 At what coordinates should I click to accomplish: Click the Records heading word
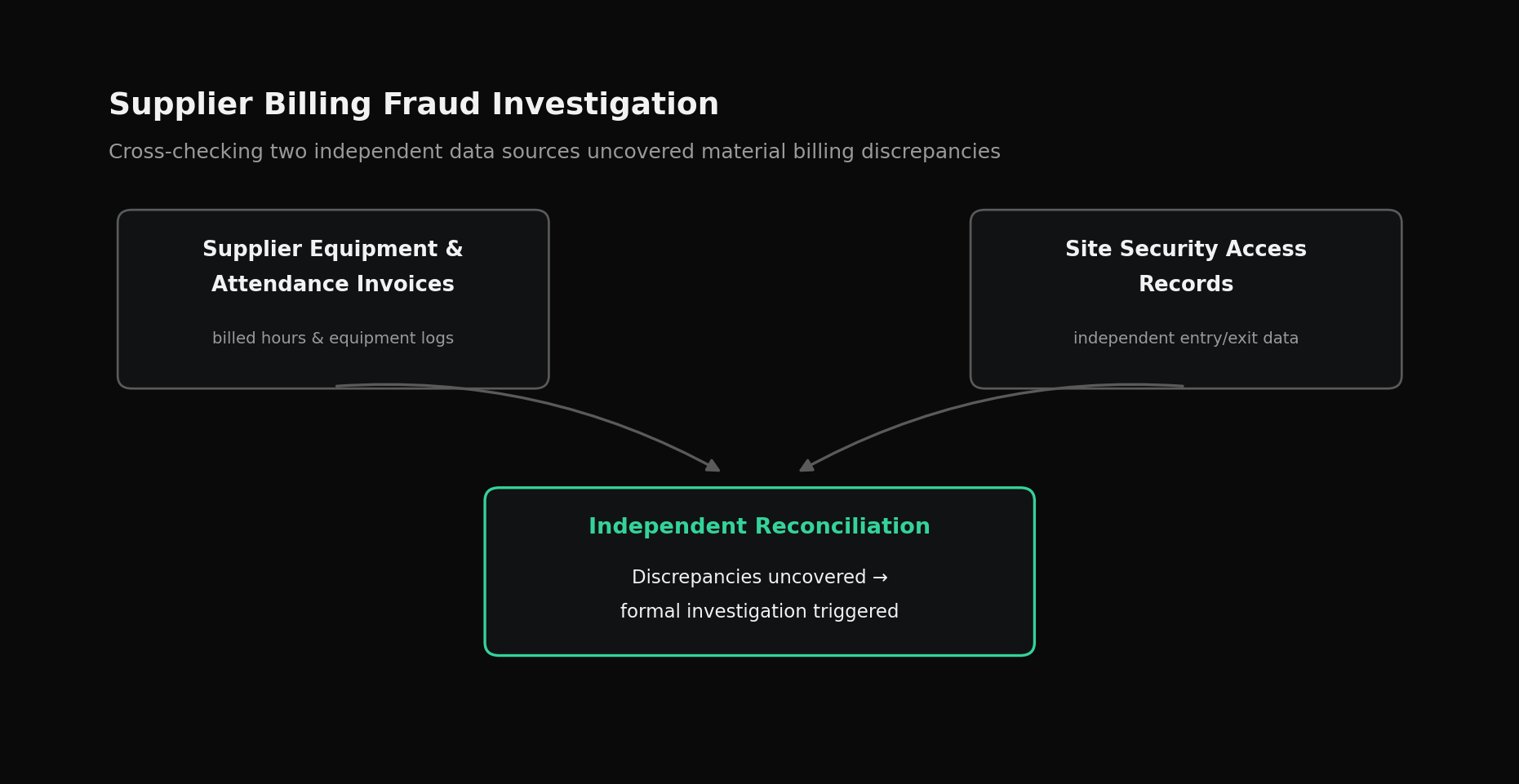pos(1186,285)
